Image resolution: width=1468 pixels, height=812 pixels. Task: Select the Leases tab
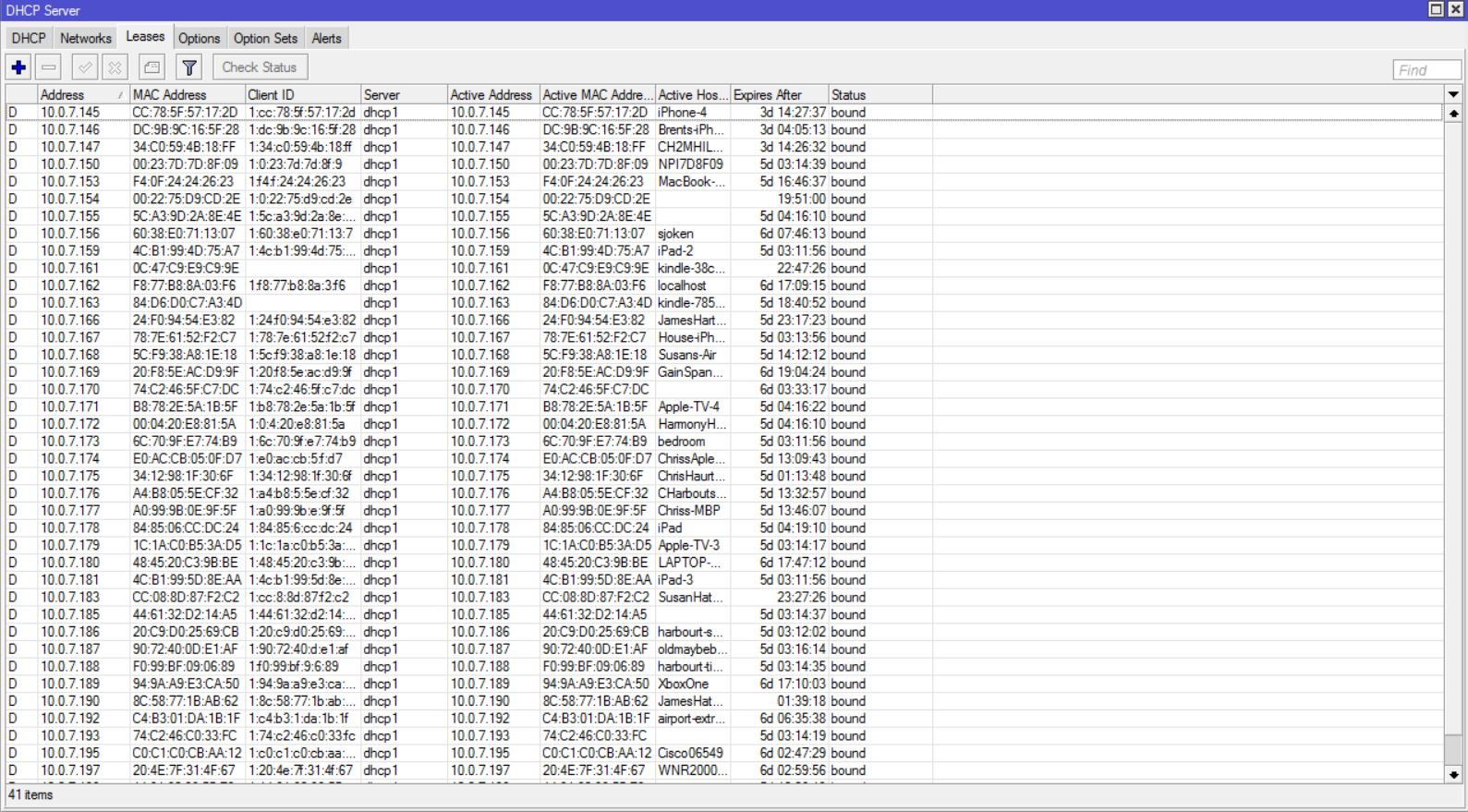(145, 37)
